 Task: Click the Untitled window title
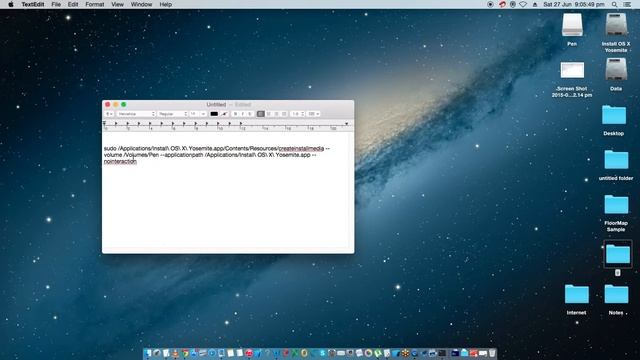[x=216, y=104]
